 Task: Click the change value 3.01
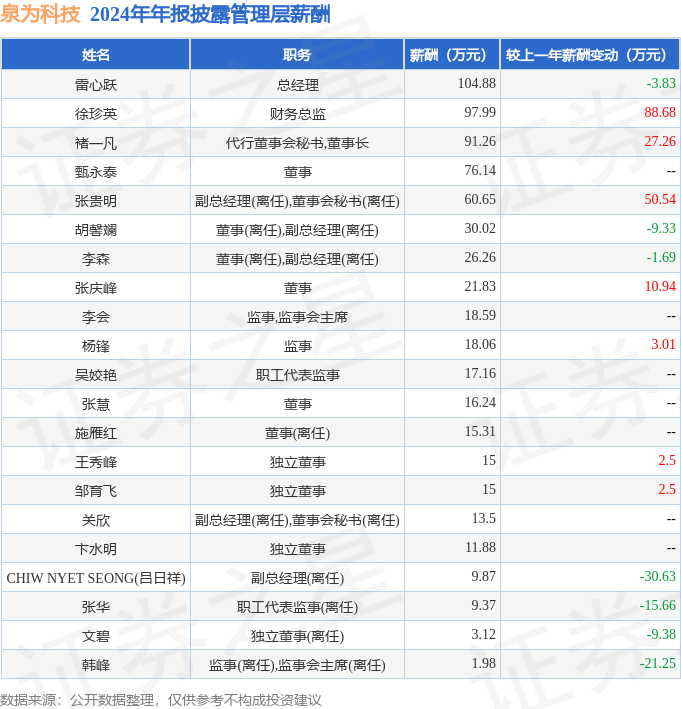coord(663,344)
